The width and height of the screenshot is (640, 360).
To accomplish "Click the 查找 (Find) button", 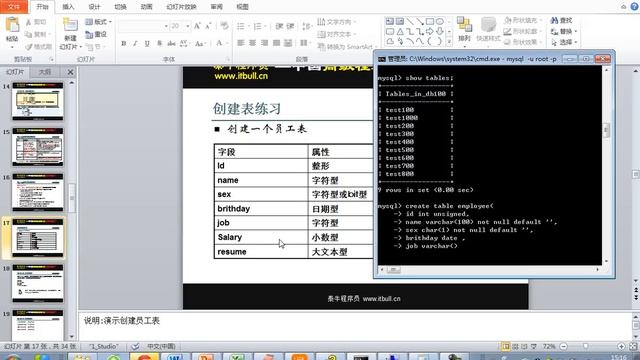I will 562,20.
